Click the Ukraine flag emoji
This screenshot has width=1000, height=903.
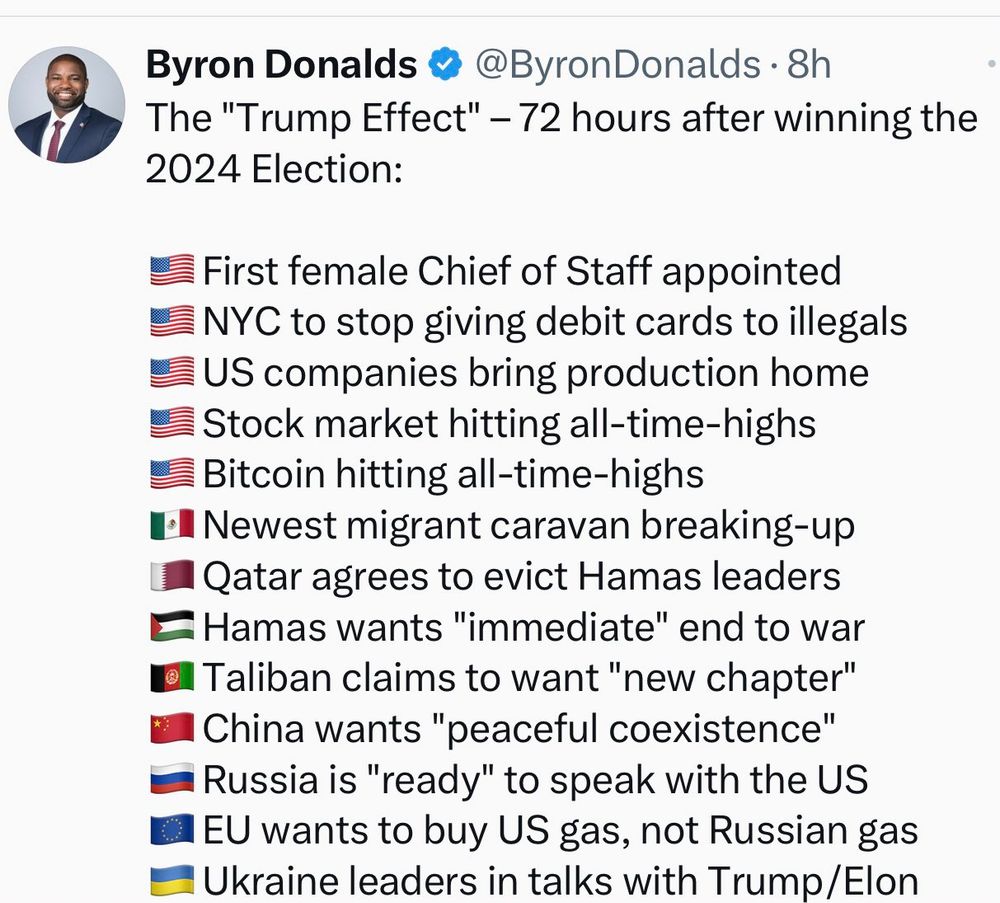[x=171, y=881]
